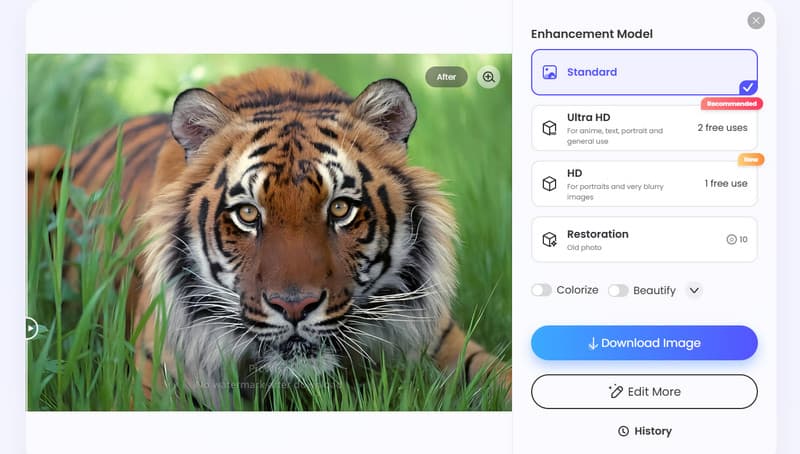Click the checkmark on the Standard card

pyautogui.click(x=748, y=87)
